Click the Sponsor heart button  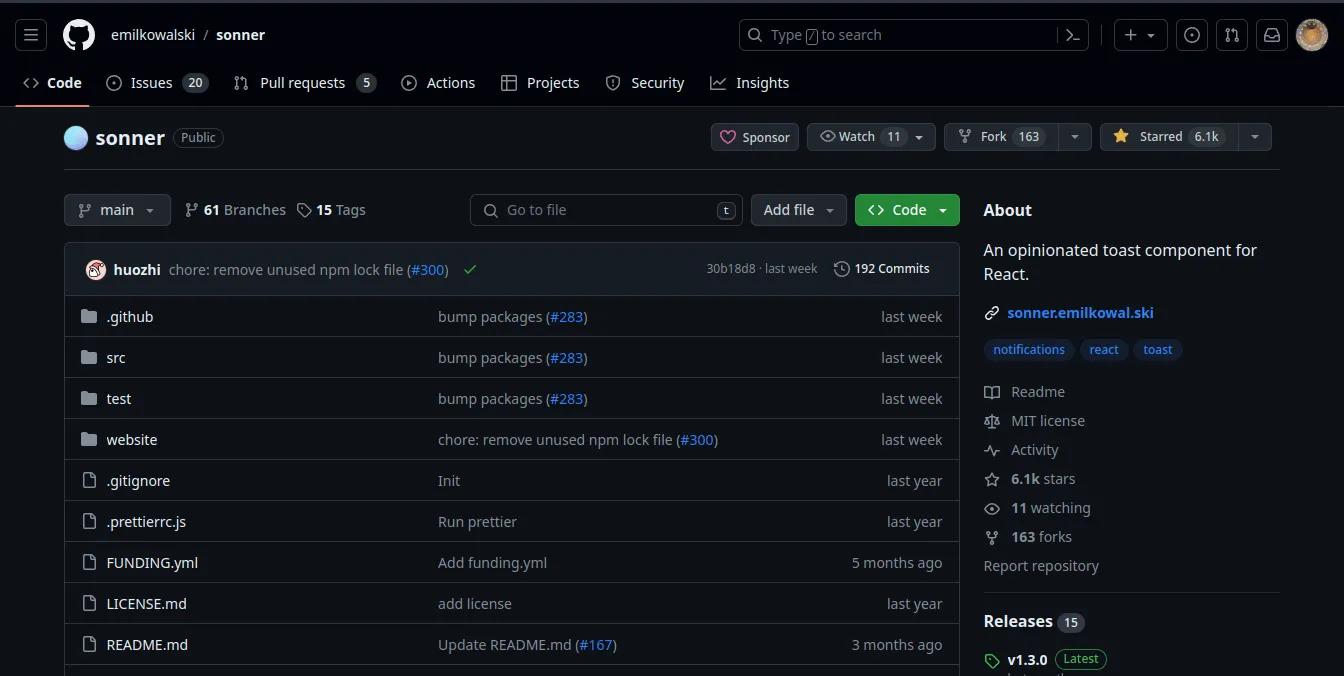(755, 137)
